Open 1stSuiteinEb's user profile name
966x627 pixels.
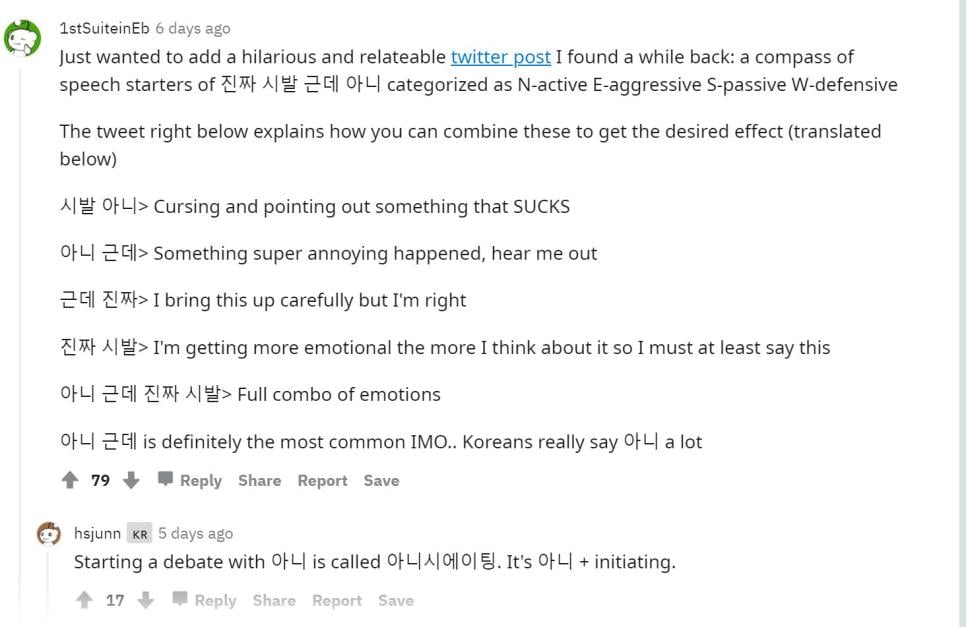click(104, 28)
